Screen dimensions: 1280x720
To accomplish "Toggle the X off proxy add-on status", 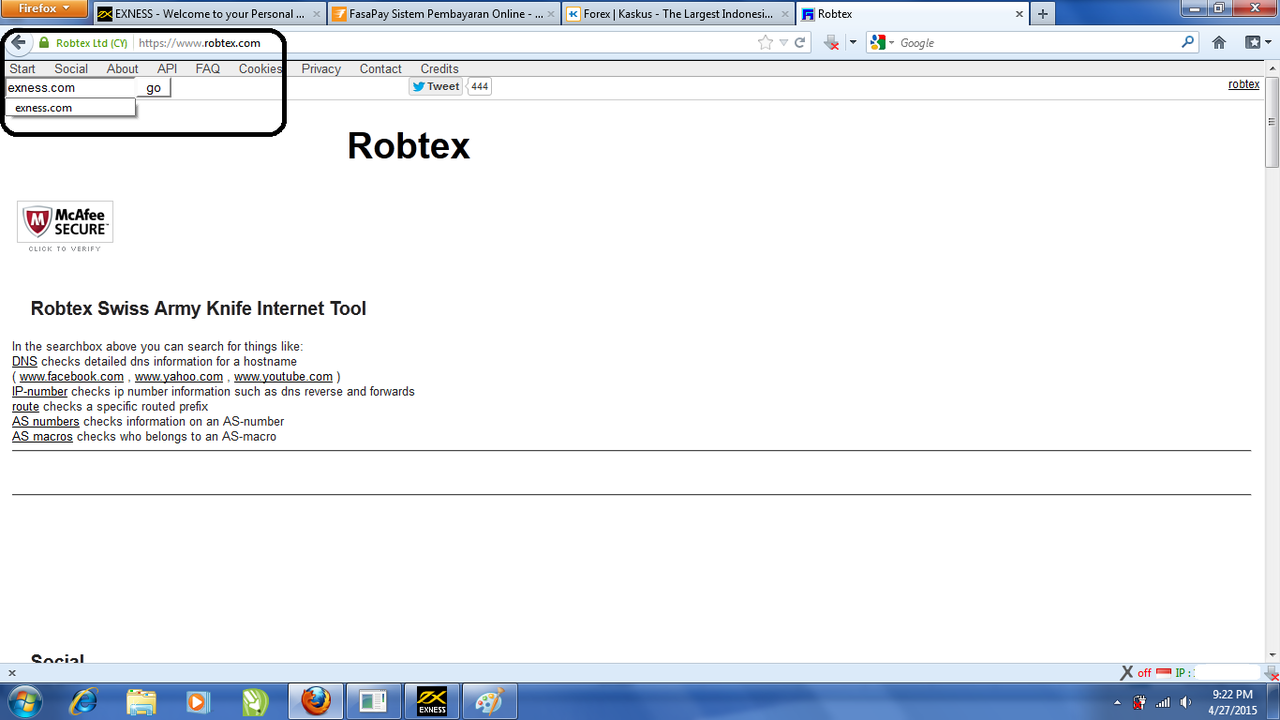I will tap(1135, 673).
